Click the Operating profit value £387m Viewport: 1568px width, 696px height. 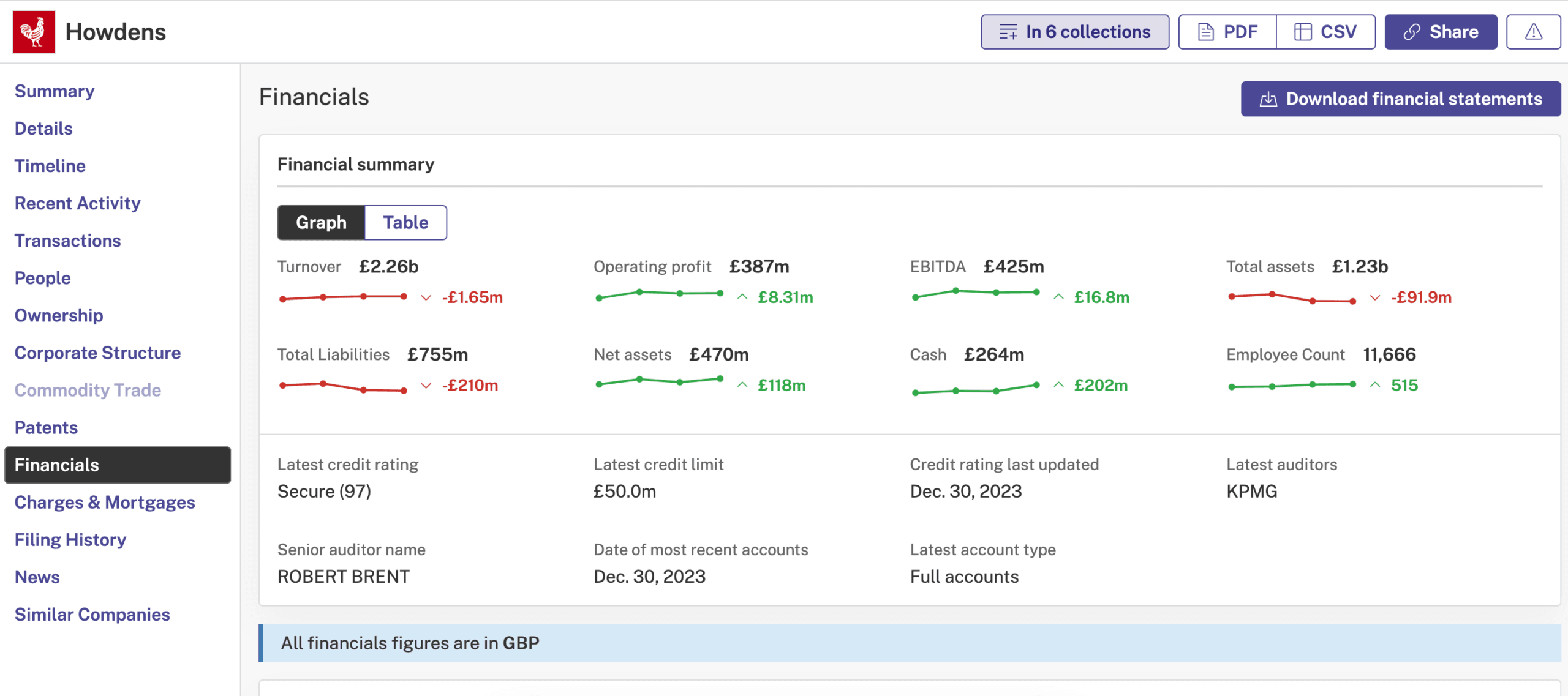coord(759,266)
